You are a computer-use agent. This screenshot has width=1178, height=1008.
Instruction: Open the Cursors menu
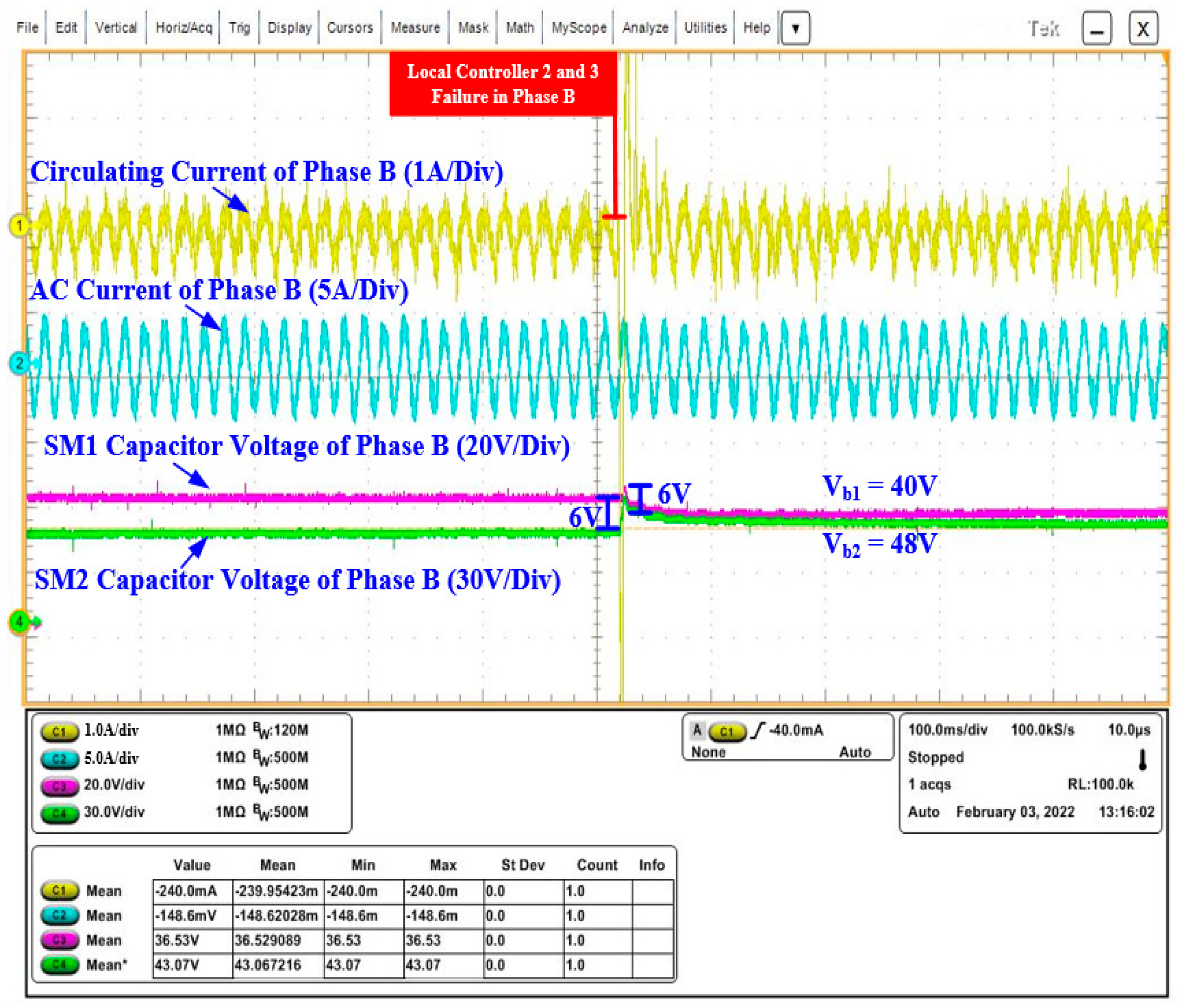pyautogui.click(x=350, y=28)
